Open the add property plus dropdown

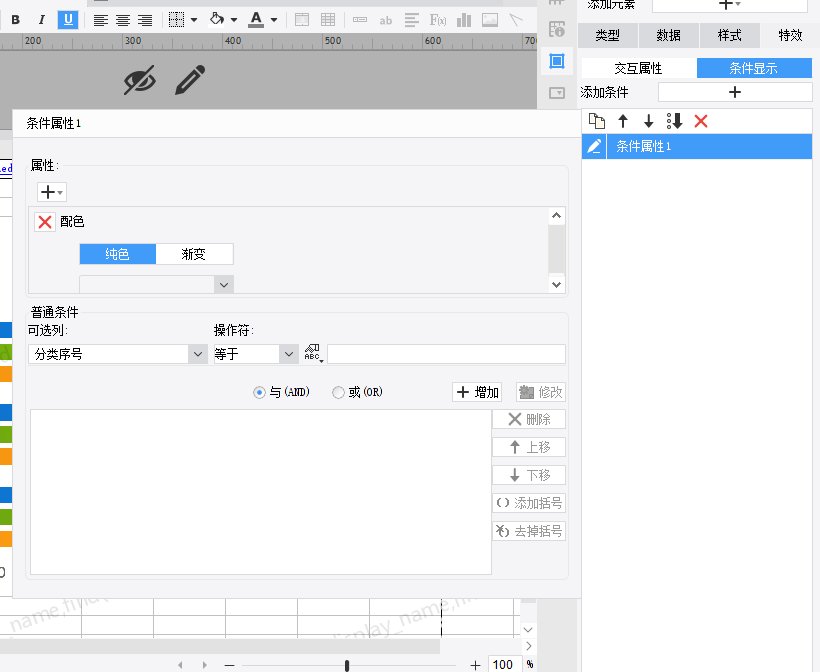52,192
